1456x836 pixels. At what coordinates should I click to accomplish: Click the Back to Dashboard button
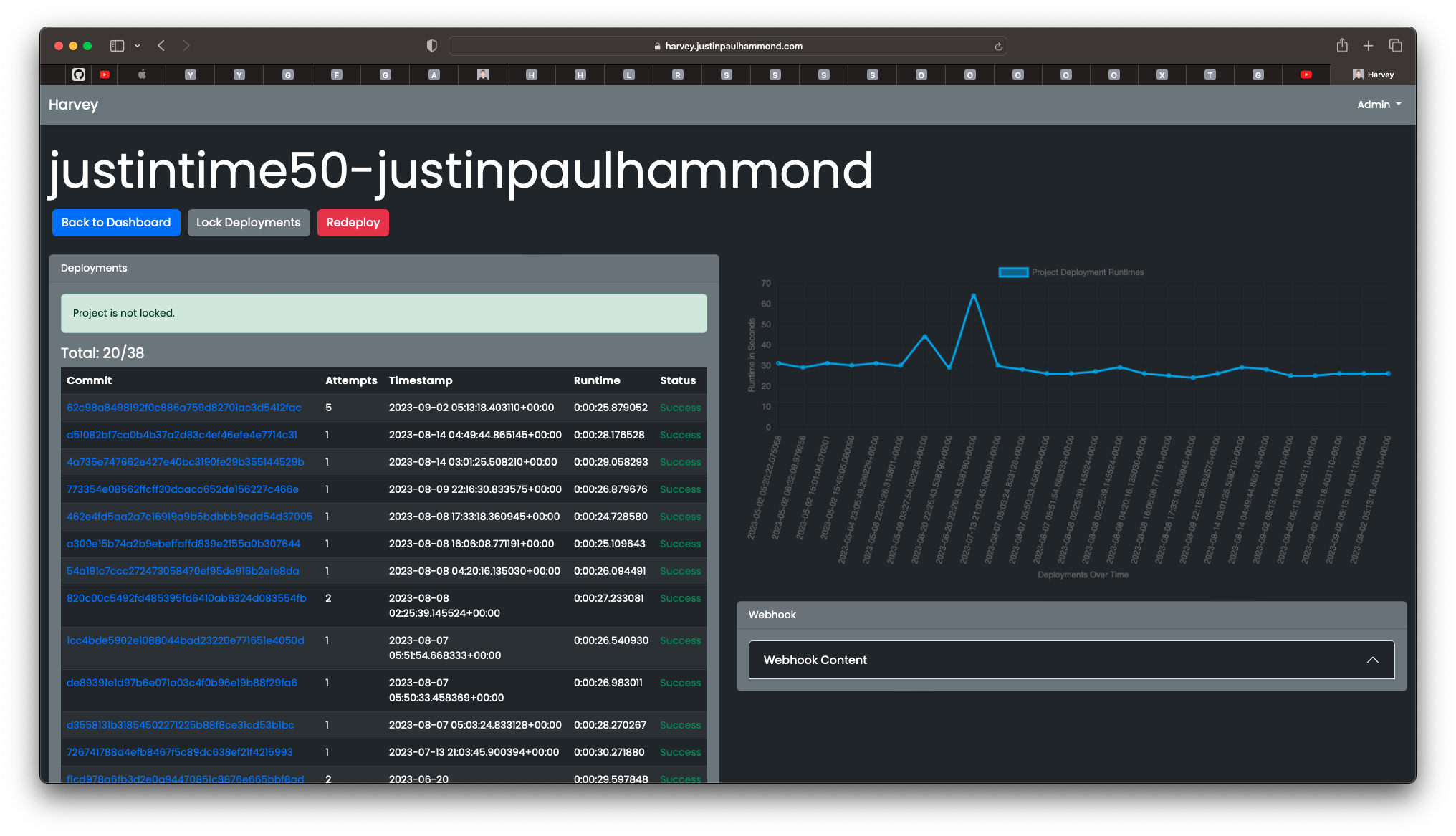coord(116,223)
